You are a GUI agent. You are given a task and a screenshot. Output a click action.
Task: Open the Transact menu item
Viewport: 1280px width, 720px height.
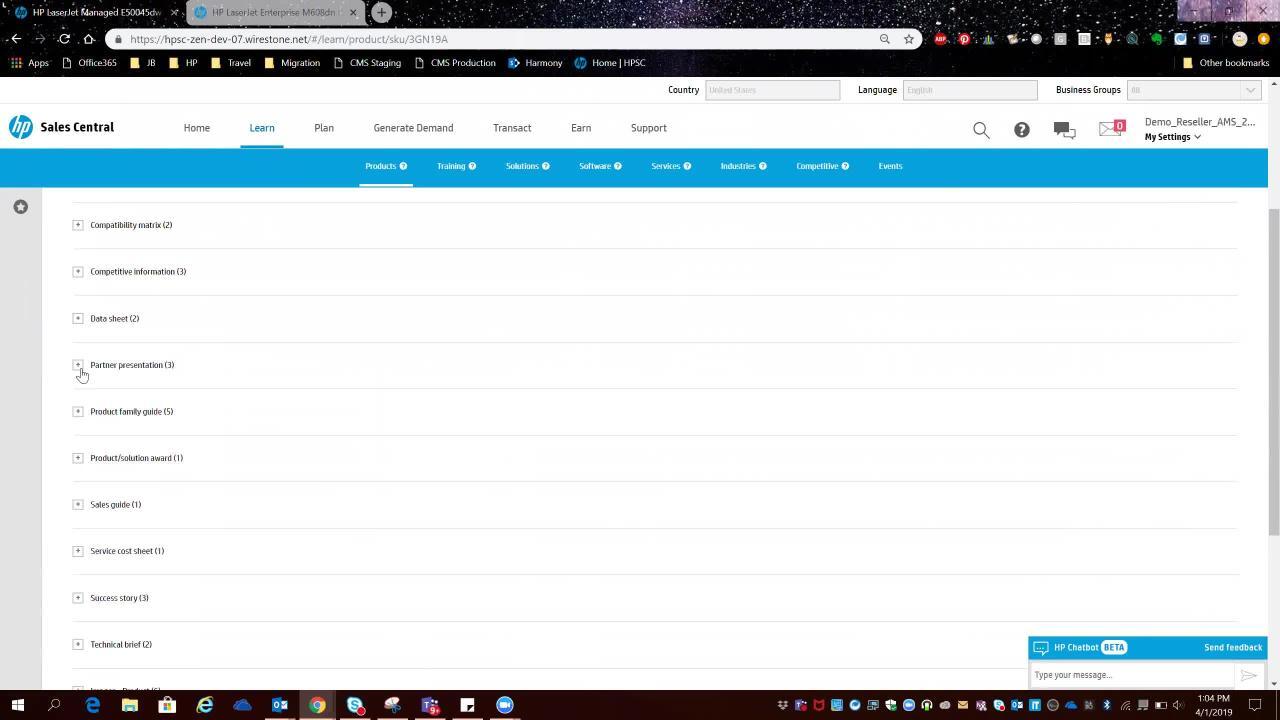(512, 128)
